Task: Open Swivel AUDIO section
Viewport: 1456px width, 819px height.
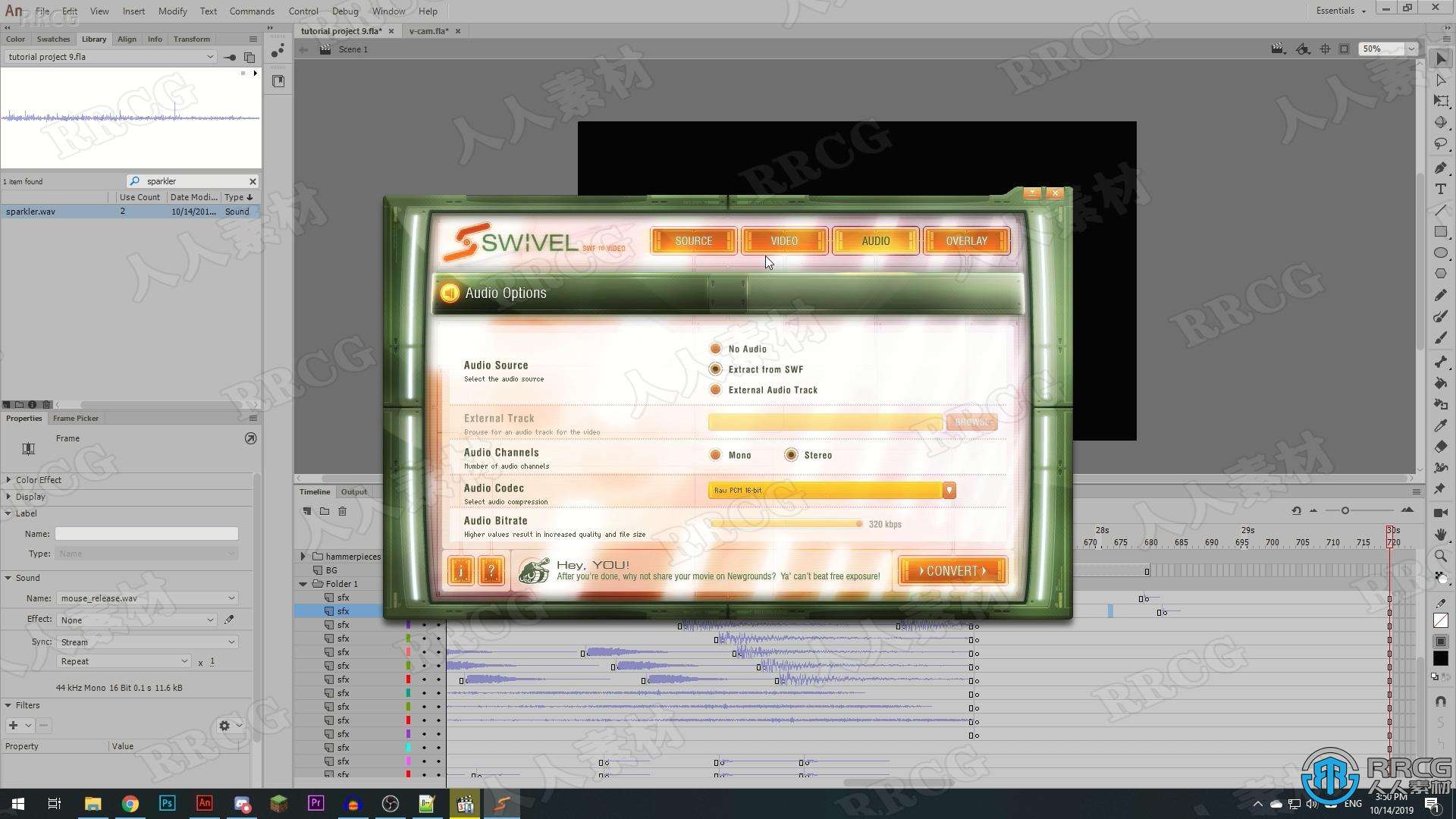Action: tap(875, 240)
